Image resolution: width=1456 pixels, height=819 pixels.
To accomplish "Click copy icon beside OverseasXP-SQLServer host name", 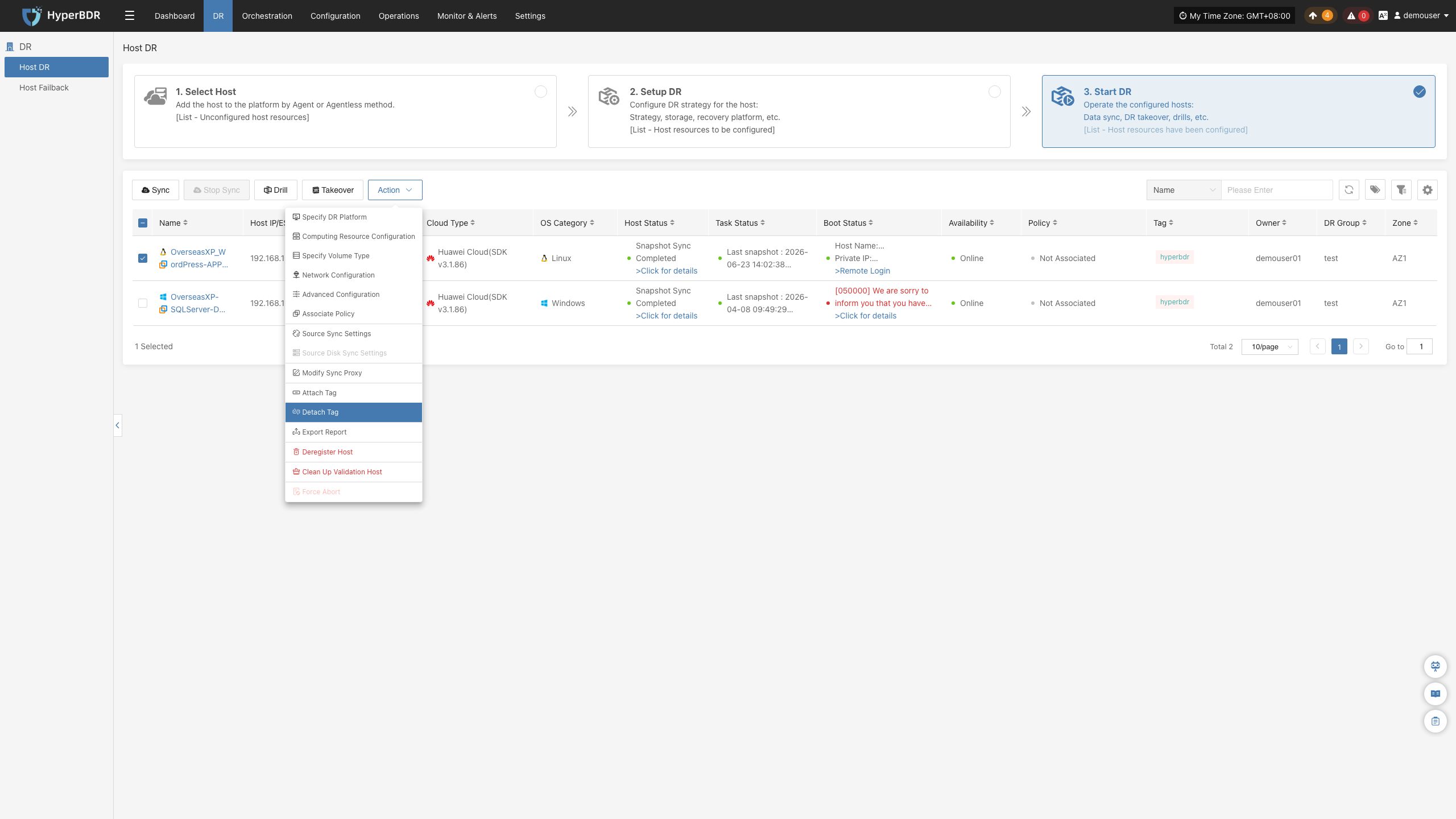I will click(x=163, y=309).
